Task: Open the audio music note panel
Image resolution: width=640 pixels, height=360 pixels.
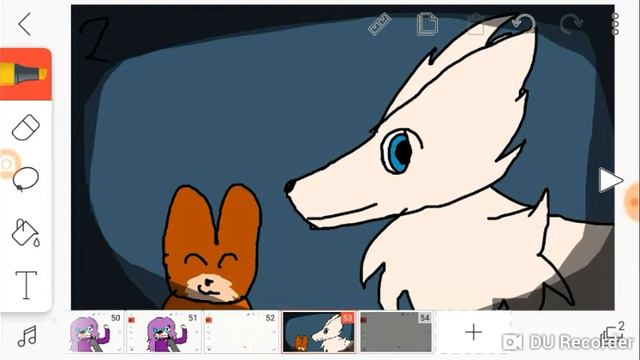Action: click(27, 336)
